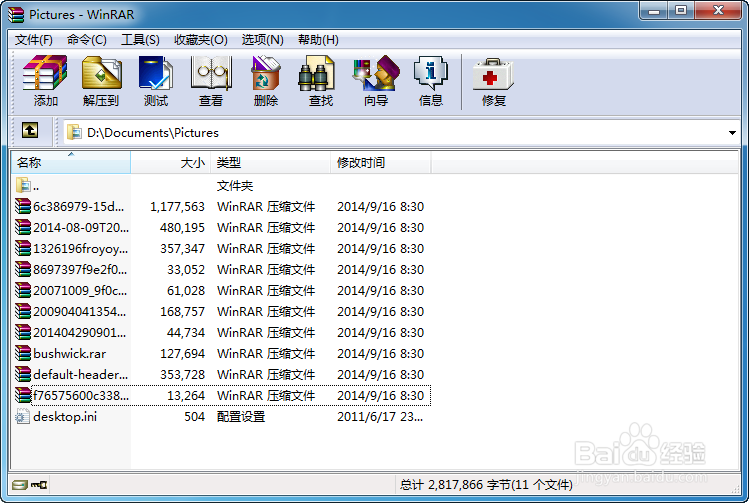The height and width of the screenshot is (503, 749).
Task: Click size value 127,694
Action: tap(182, 353)
